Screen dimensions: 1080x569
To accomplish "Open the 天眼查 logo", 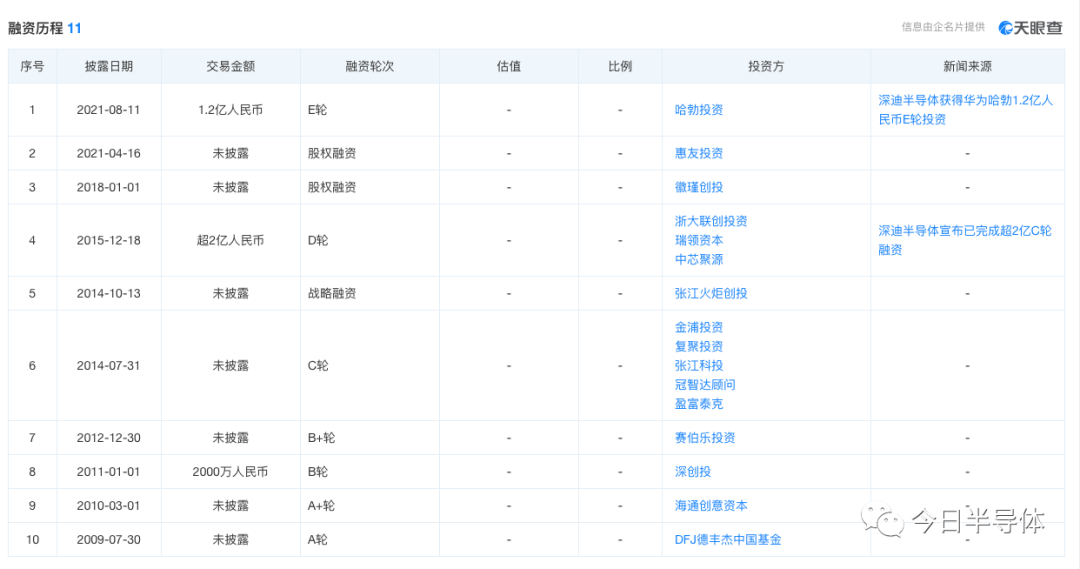I will tap(1030, 28).
